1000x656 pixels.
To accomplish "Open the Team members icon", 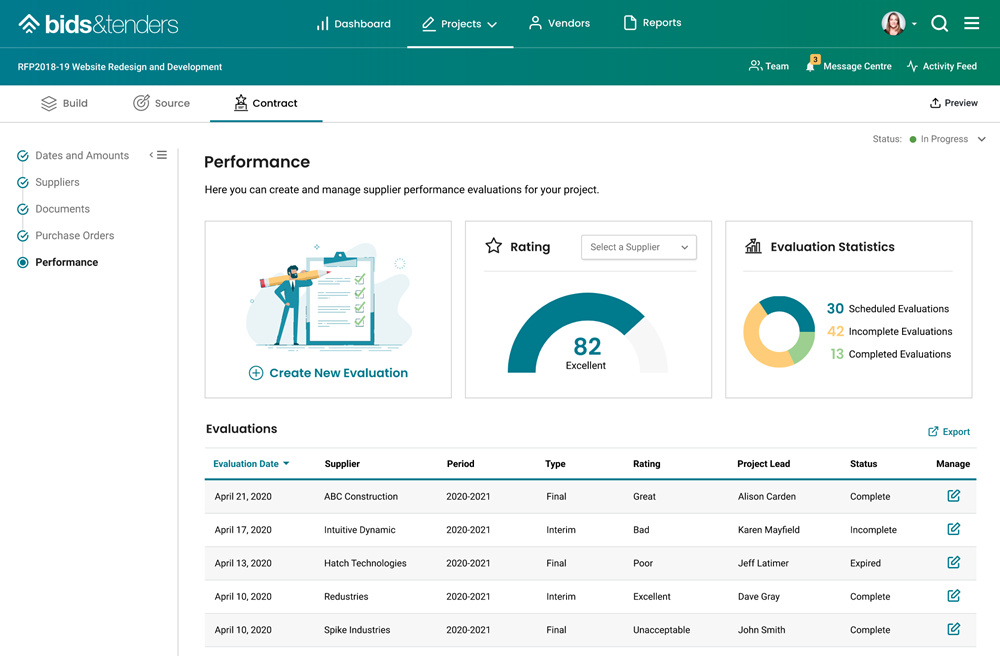I will pyautogui.click(x=755, y=66).
